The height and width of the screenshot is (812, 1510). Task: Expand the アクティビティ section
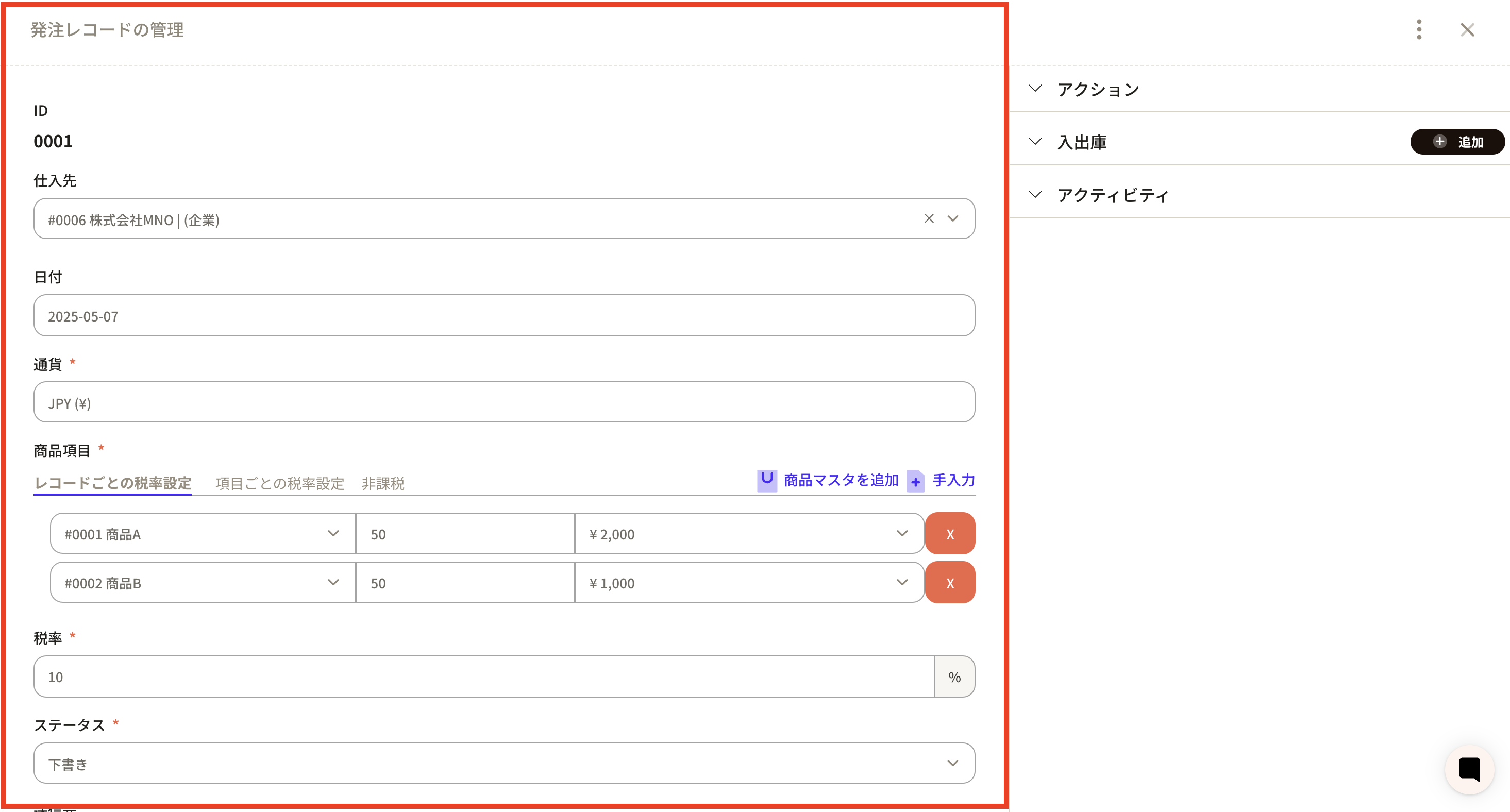1035,195
